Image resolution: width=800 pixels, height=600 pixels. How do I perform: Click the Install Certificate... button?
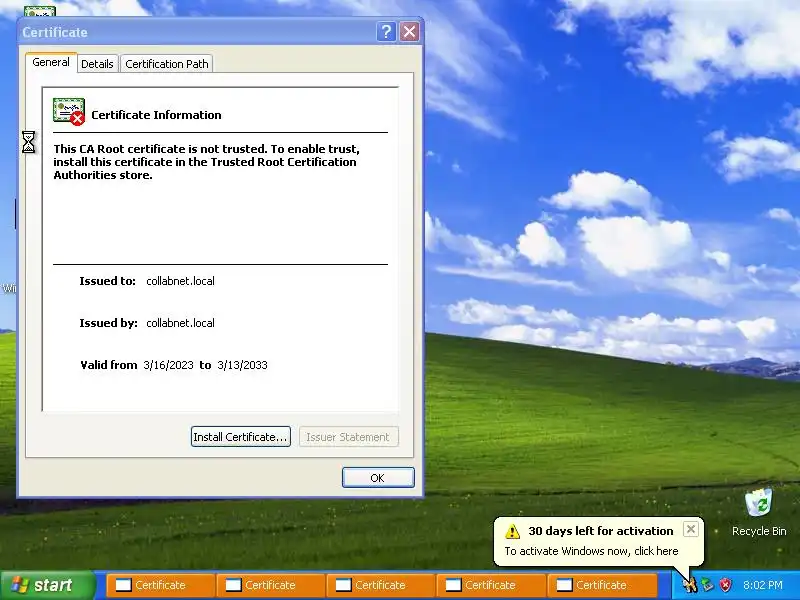point(241,437)
